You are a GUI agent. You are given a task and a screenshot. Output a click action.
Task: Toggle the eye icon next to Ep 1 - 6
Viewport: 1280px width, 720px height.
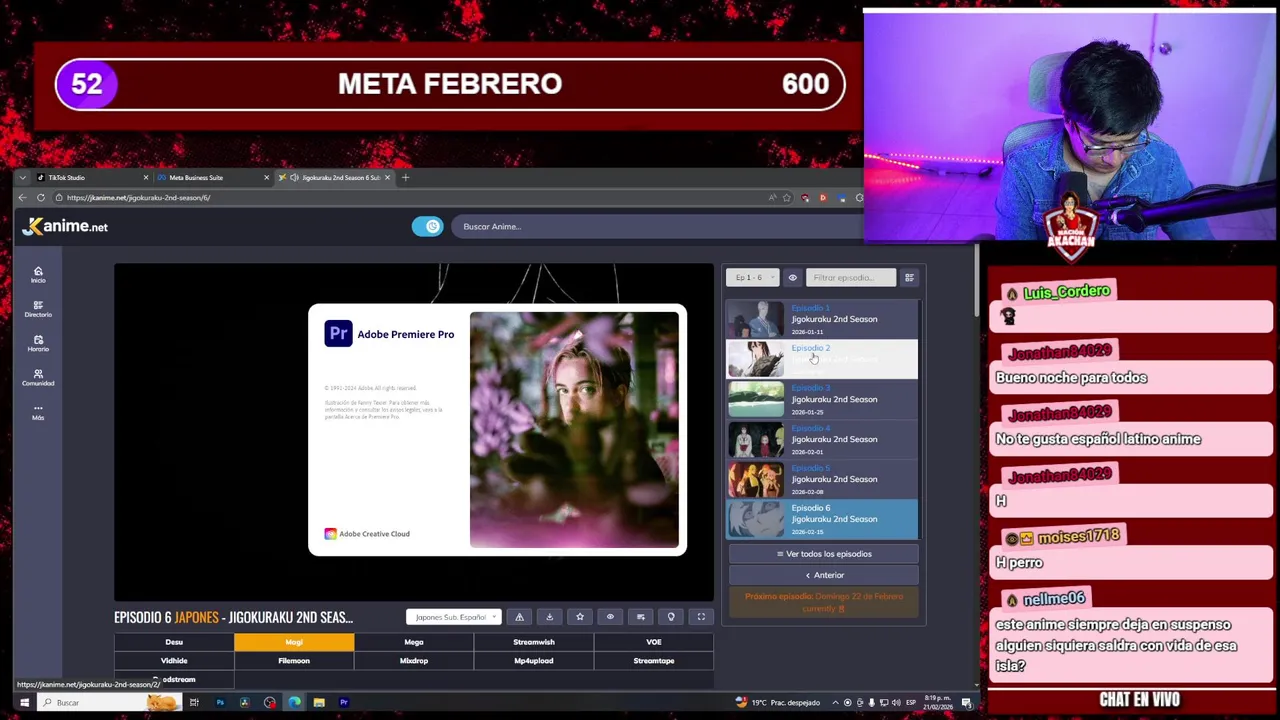pos(792,278)
